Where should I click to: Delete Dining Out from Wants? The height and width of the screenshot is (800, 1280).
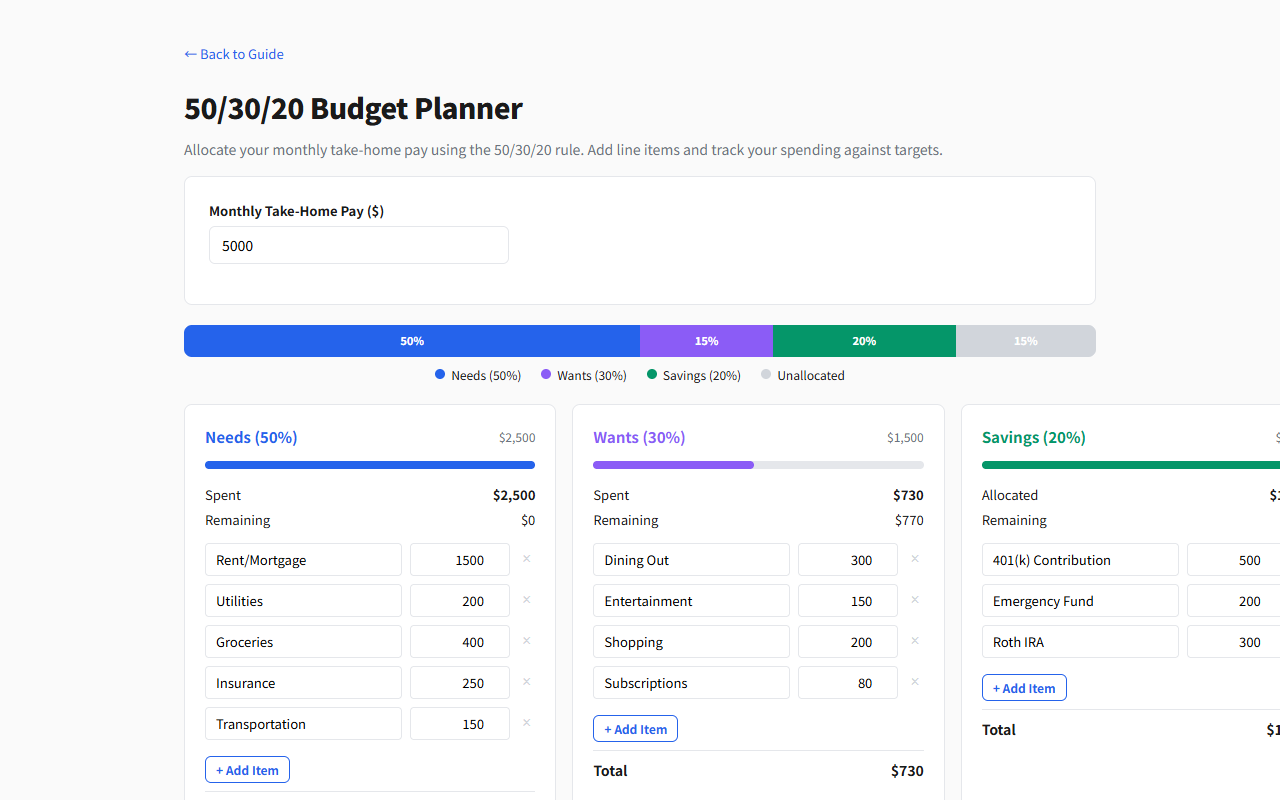pos(915,559)
